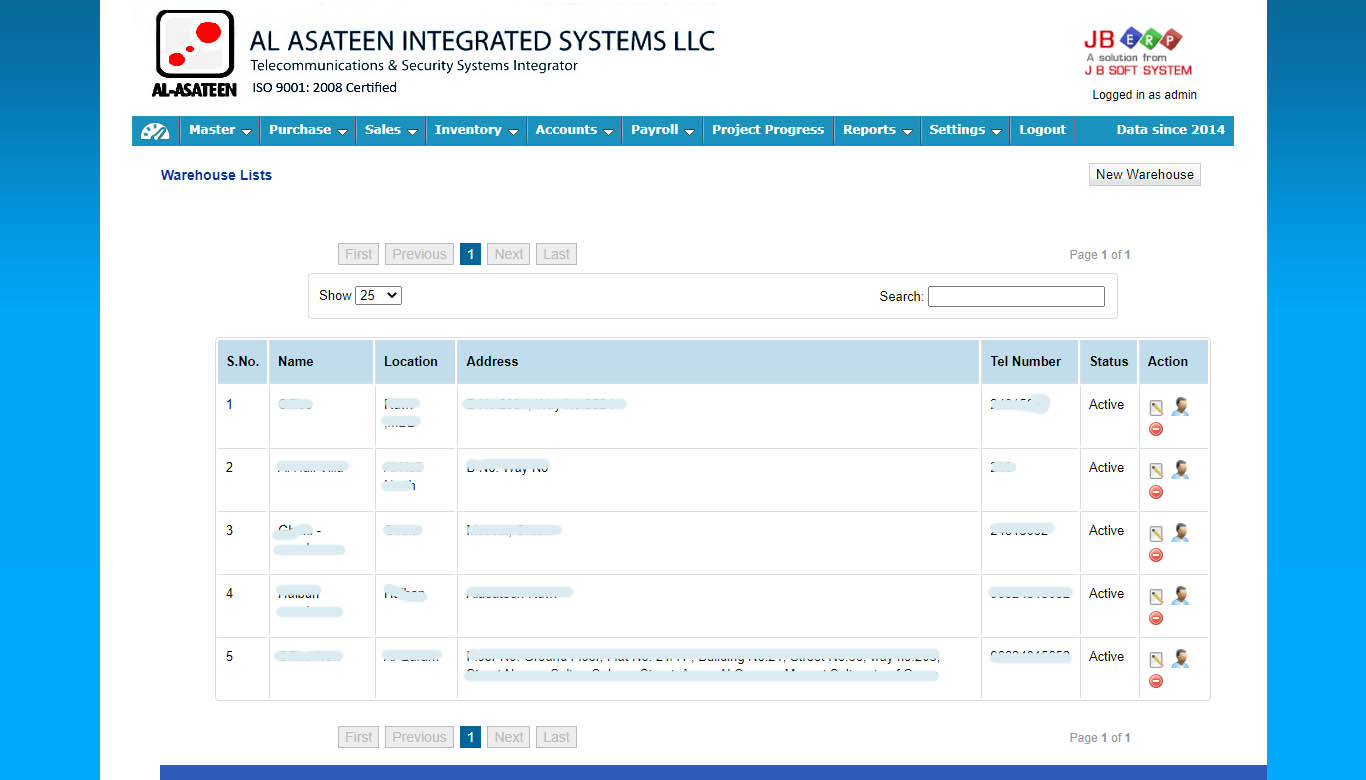Sort by the Address column header
This screenshot has height=780, width=1366.
pos(718,362)
